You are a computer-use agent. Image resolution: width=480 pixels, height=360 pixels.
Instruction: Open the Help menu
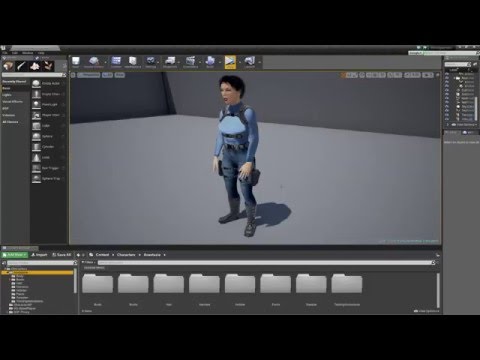click(x=41, y=53)
